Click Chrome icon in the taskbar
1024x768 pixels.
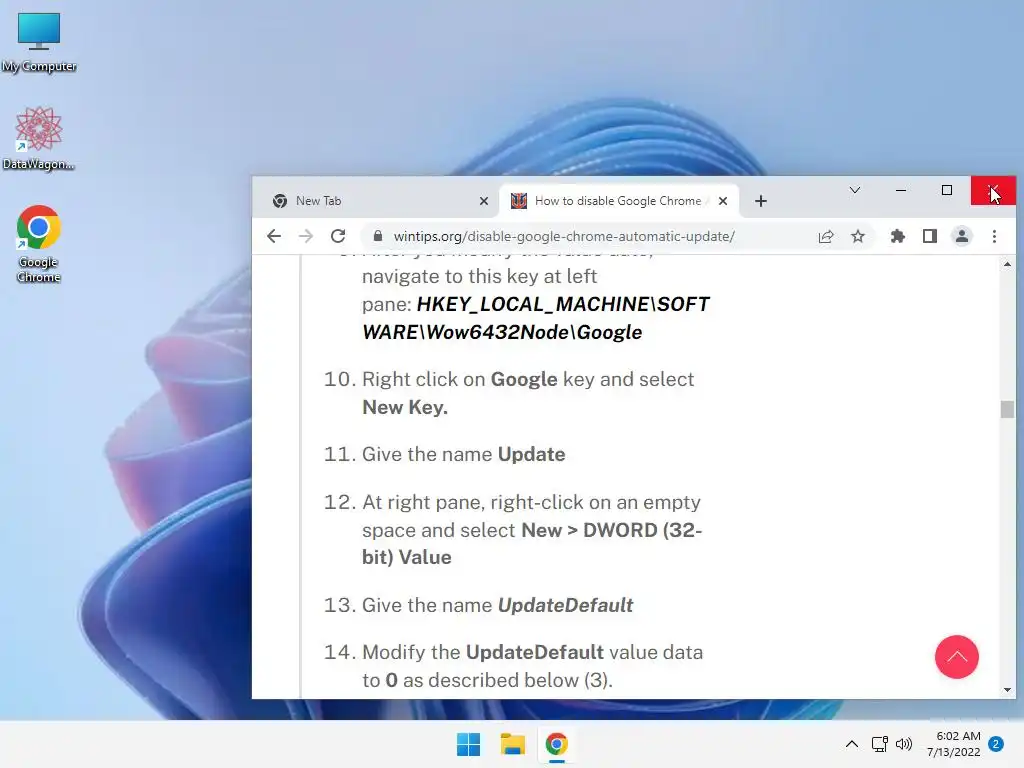pos(556,744)
